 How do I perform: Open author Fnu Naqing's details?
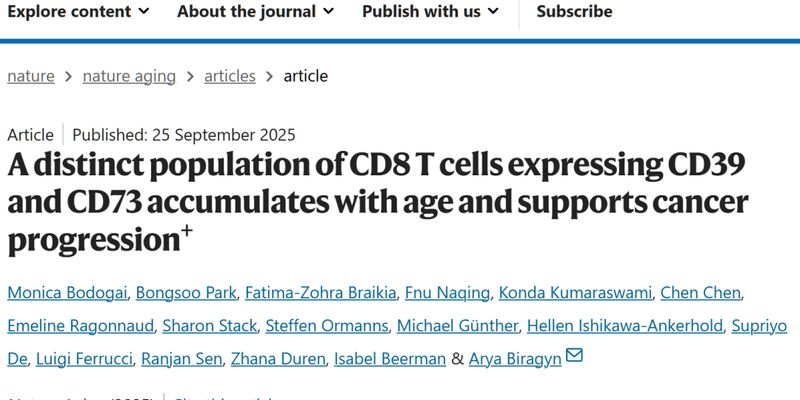click(447, 292)
